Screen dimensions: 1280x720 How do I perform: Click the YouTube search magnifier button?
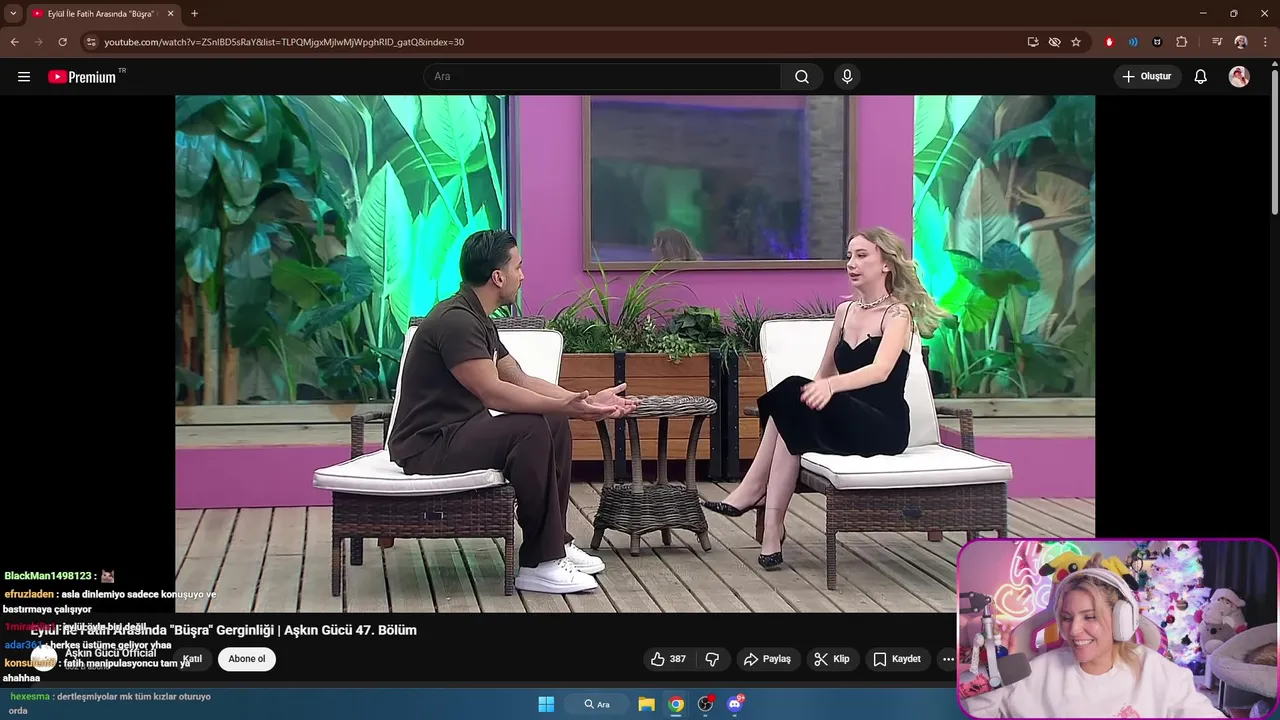[802, 77]
